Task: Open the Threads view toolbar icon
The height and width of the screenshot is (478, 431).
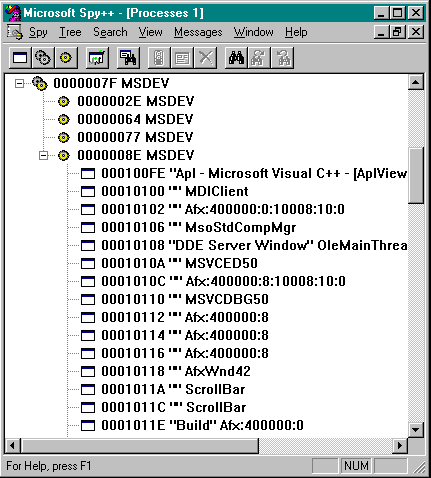Action: (x=66, y=58)
